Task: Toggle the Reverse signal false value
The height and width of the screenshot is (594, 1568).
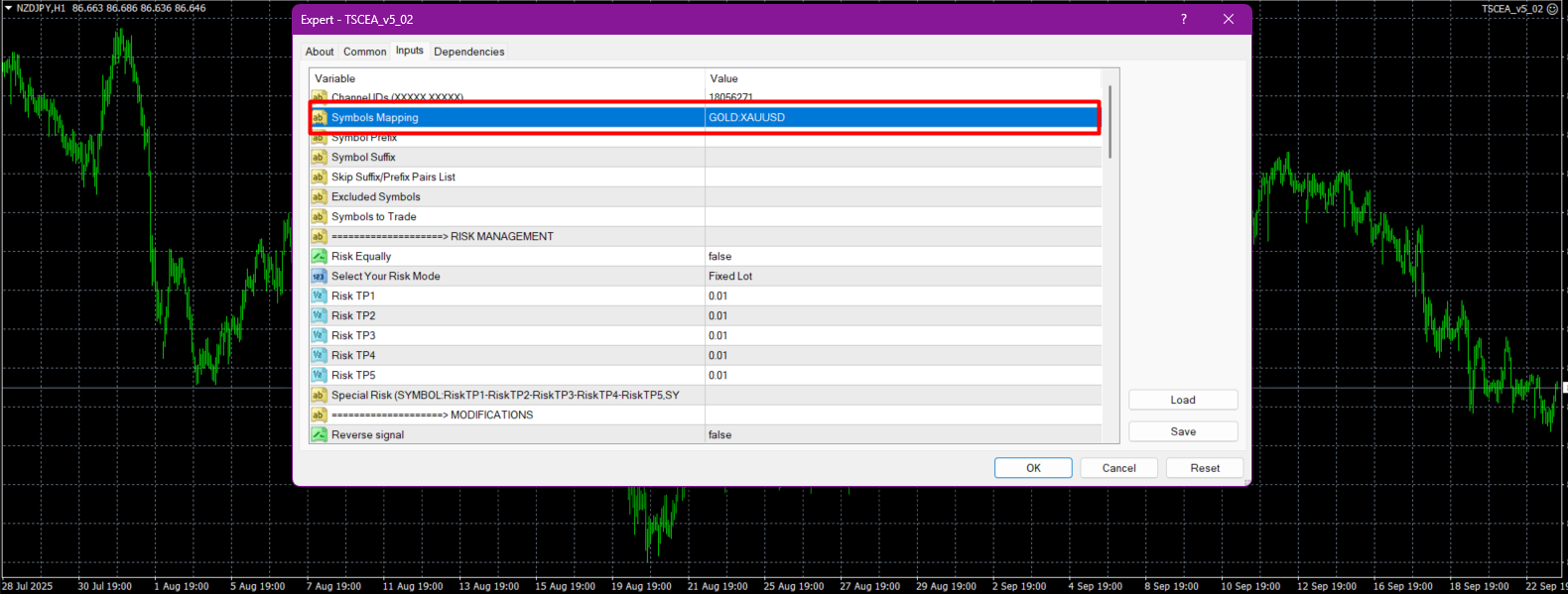Action: pos(719,434)
